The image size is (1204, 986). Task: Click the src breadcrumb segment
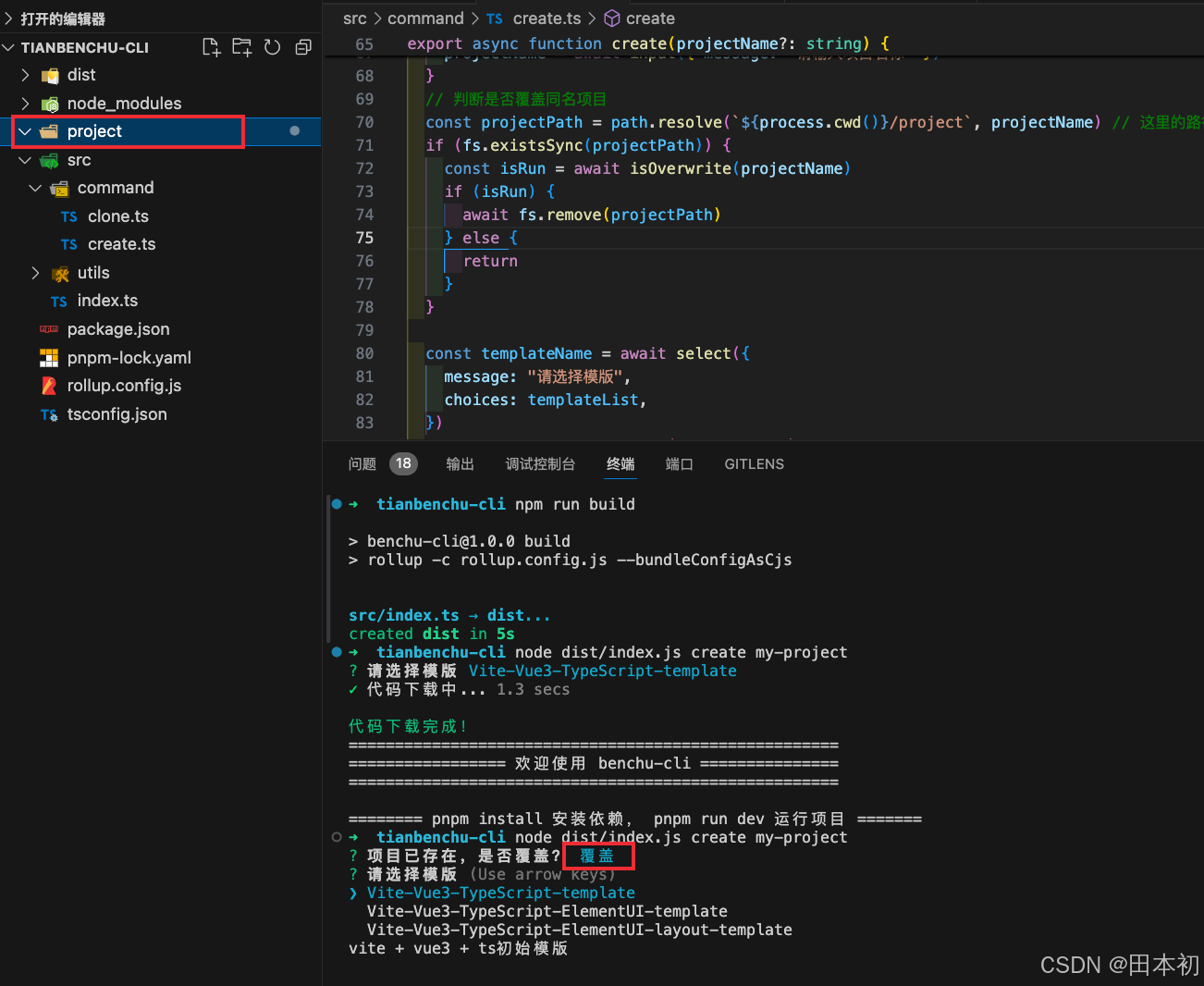(355, 18)
